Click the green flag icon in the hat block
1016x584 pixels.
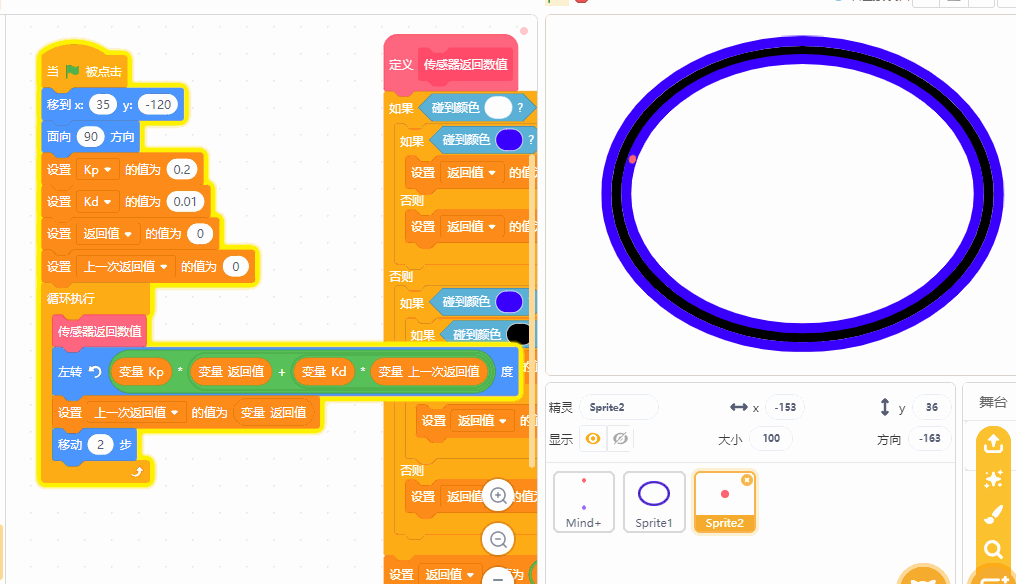(x=72, y=71)
